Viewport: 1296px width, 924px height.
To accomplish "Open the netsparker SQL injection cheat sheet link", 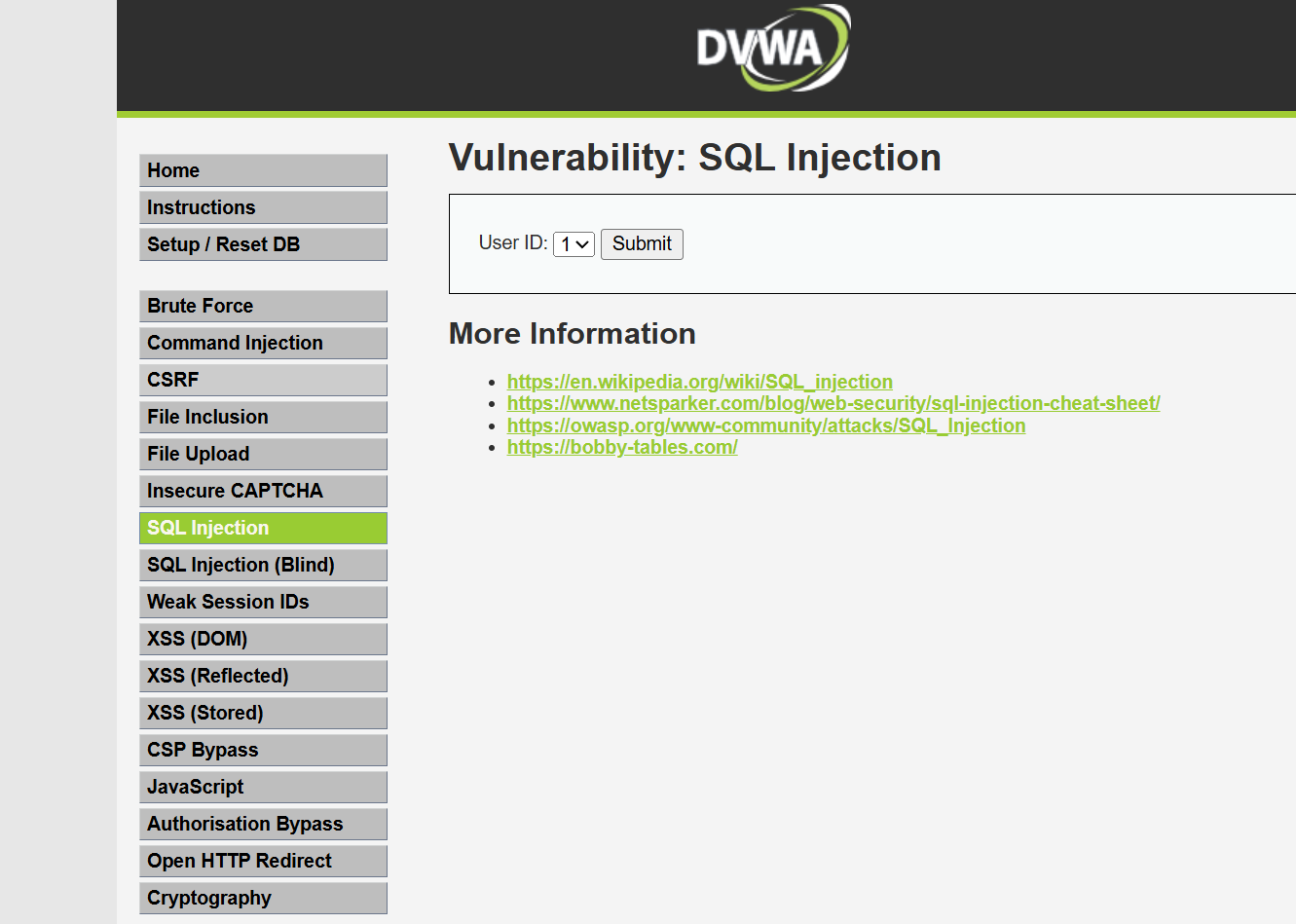I will [x=833, y=403].
